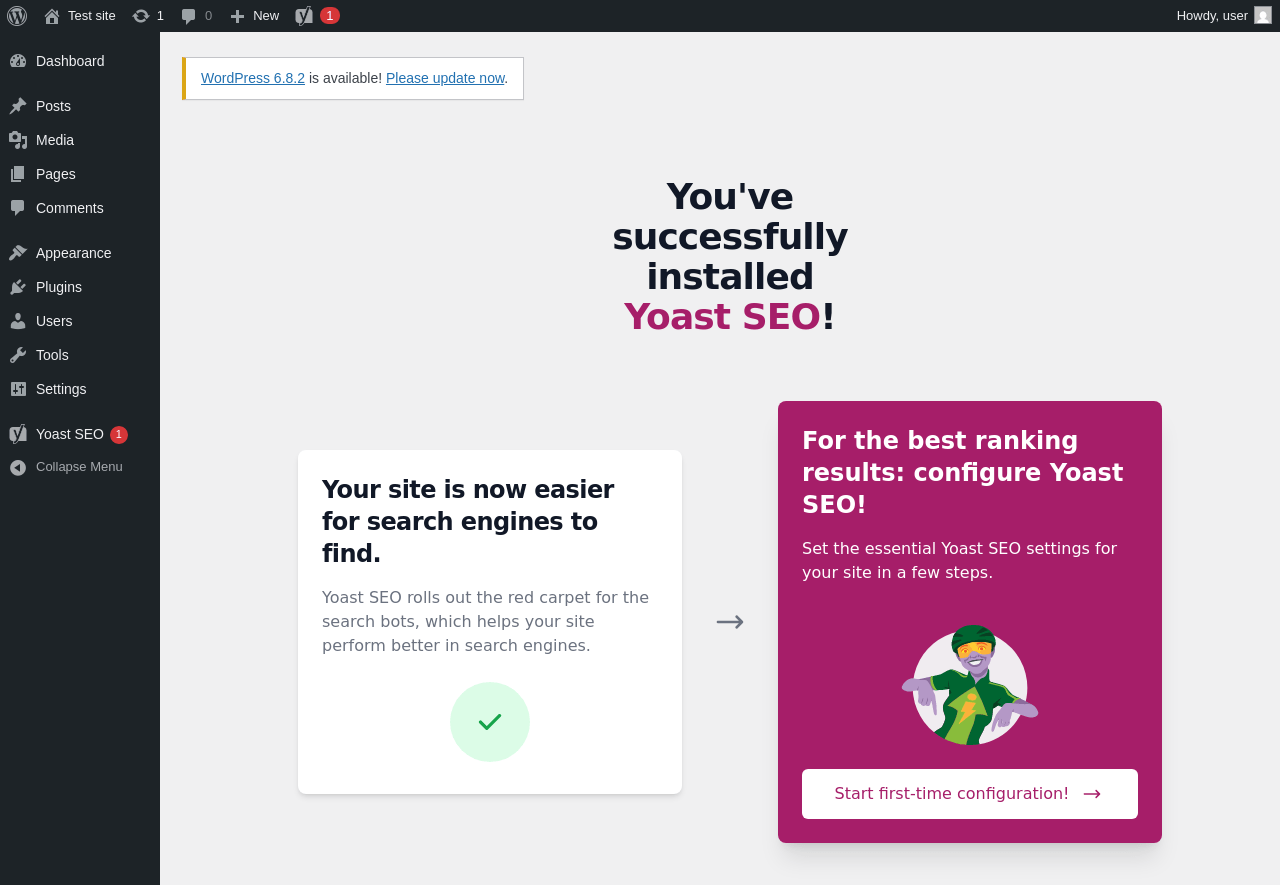Click the Tools wrench icon
1280x885 pixels.
tap(18, 355)
